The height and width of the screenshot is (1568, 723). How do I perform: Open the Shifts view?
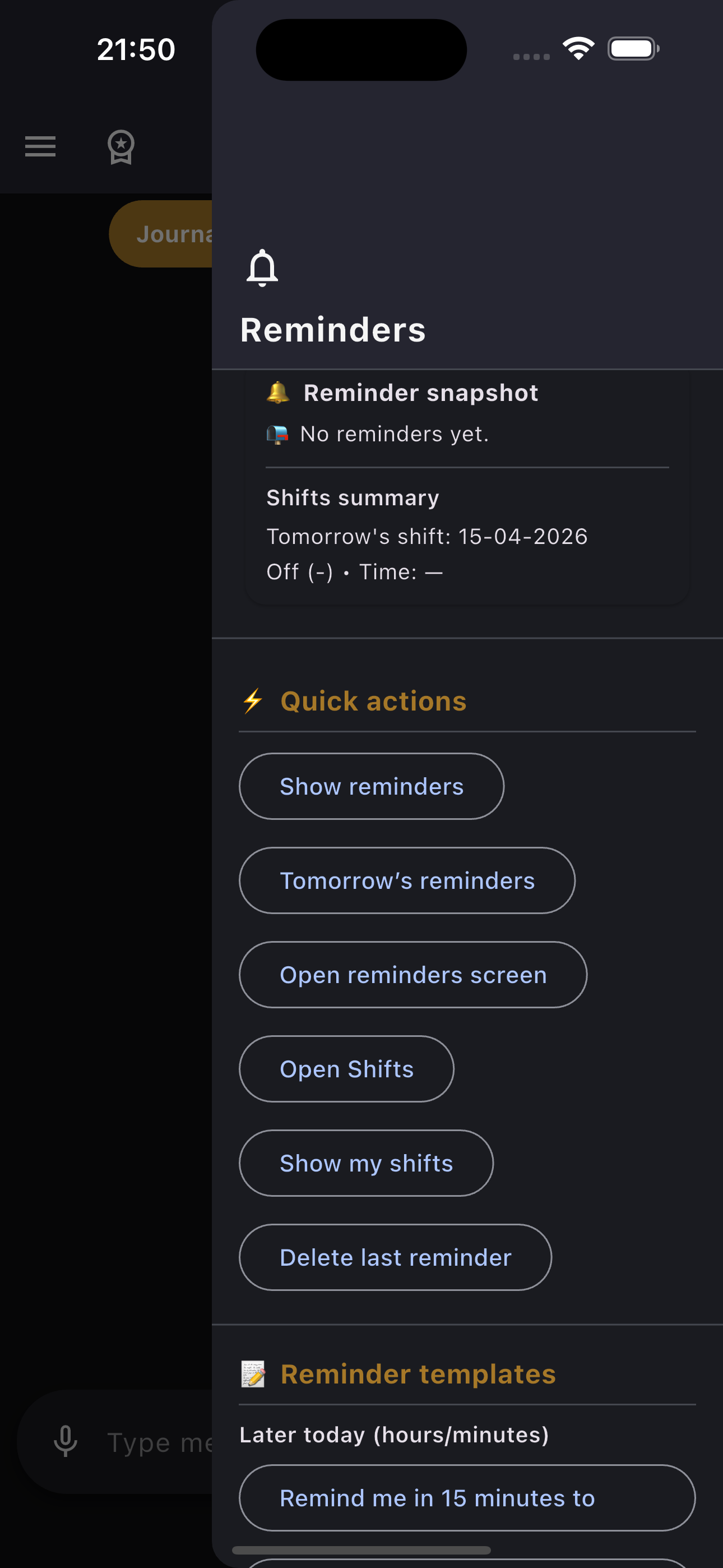(346, 1069)
